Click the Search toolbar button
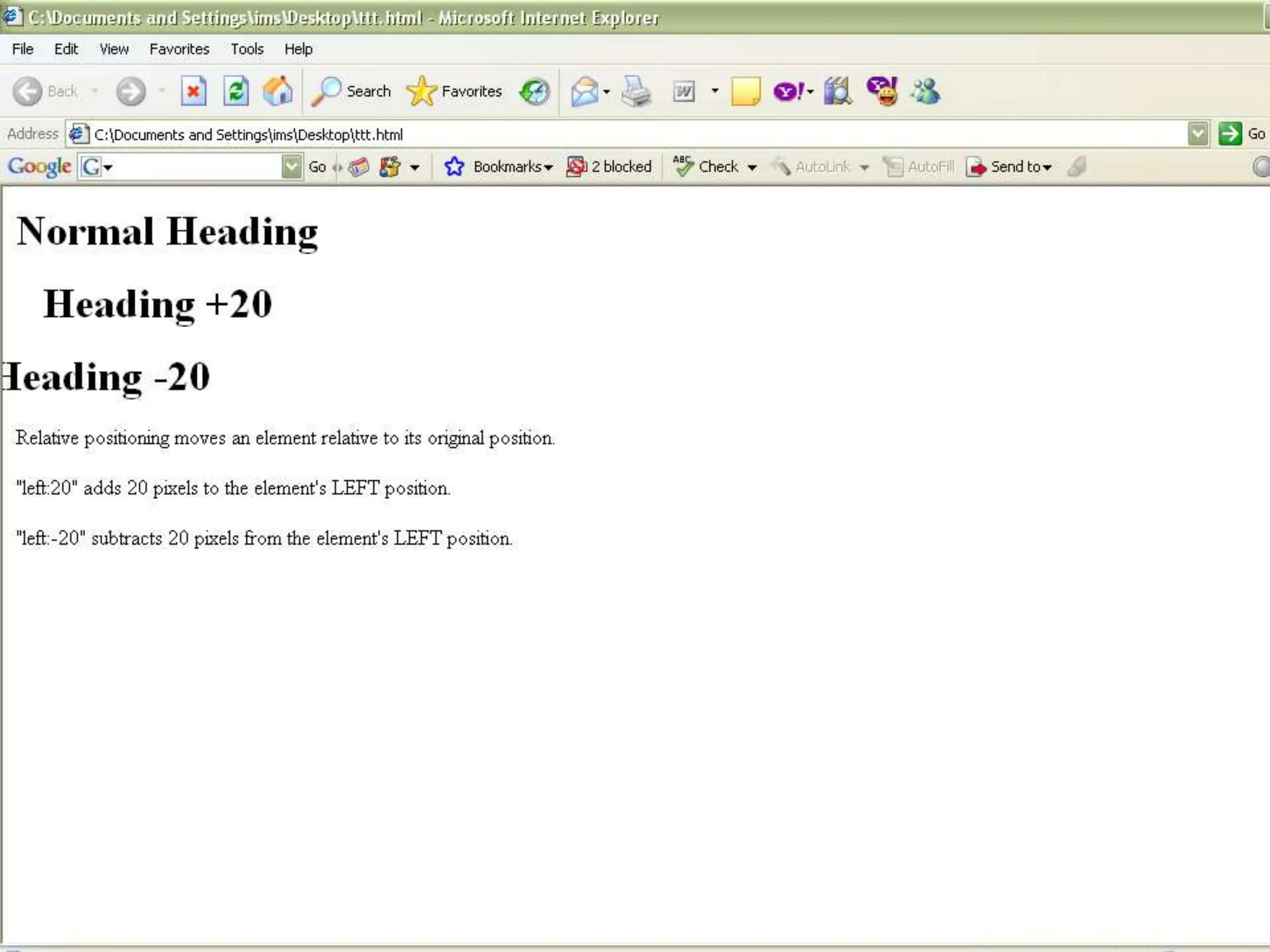 pos(352,92)
